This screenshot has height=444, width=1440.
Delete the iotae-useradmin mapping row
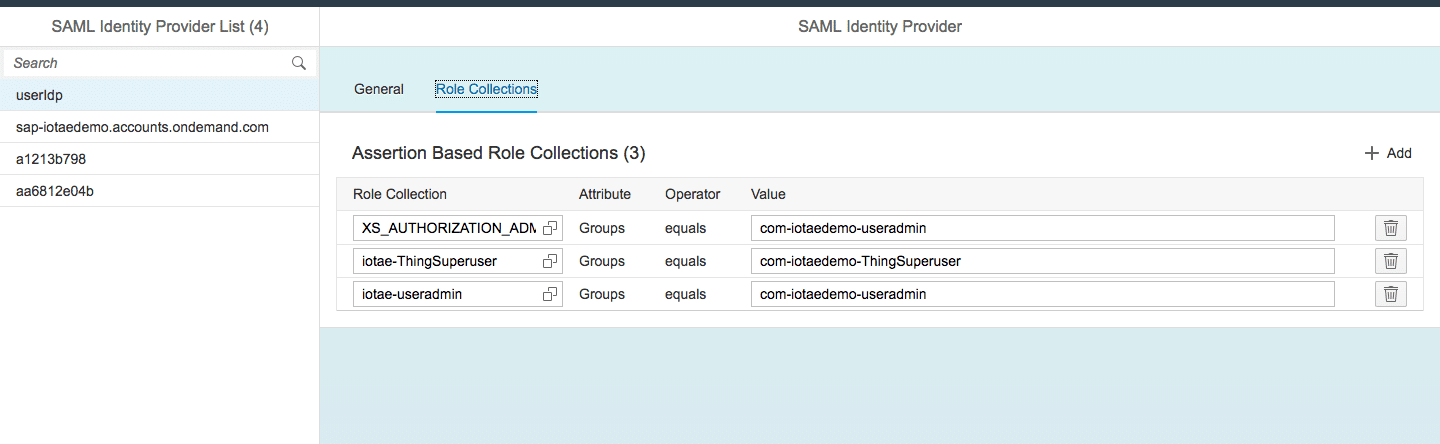pos(1390,294)
